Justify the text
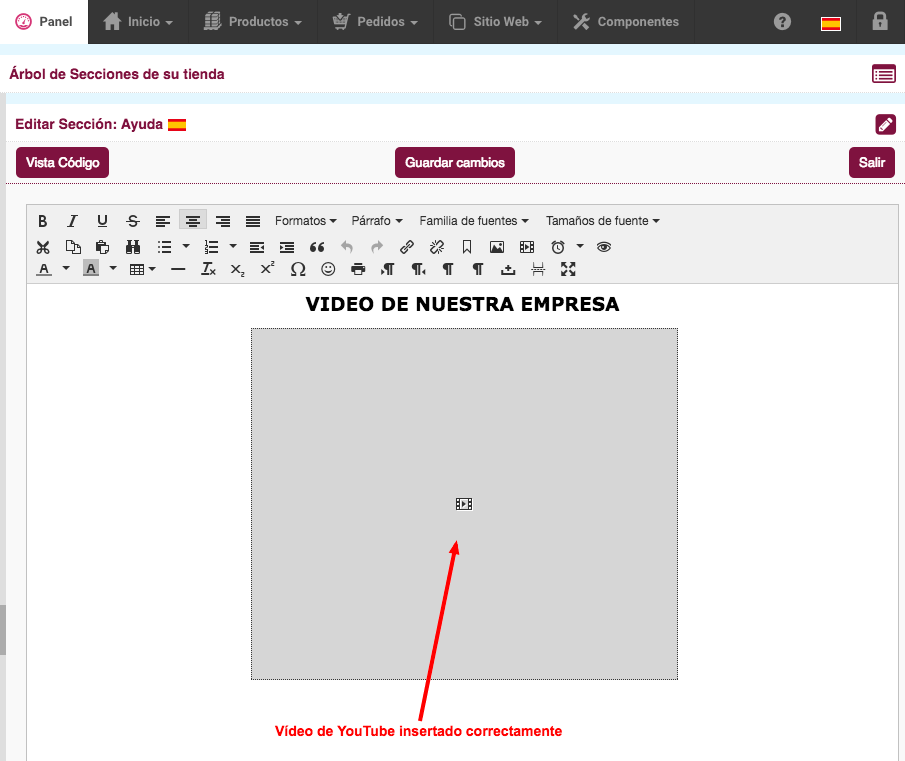 point(253,221)
